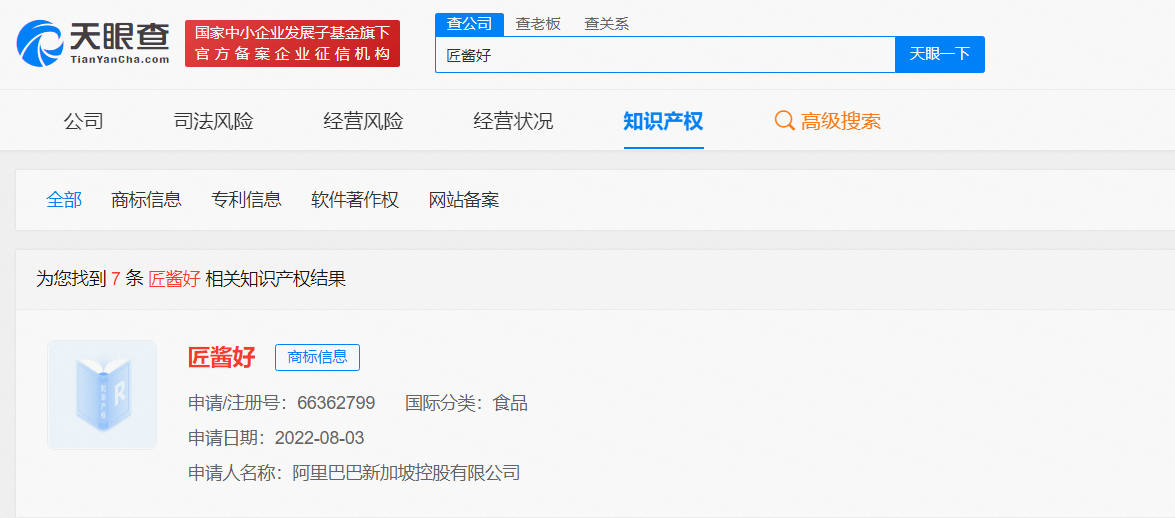Click the search input containing 匠酱好
The height and width of the screenshot is (518, 1175).
point(664,55)
